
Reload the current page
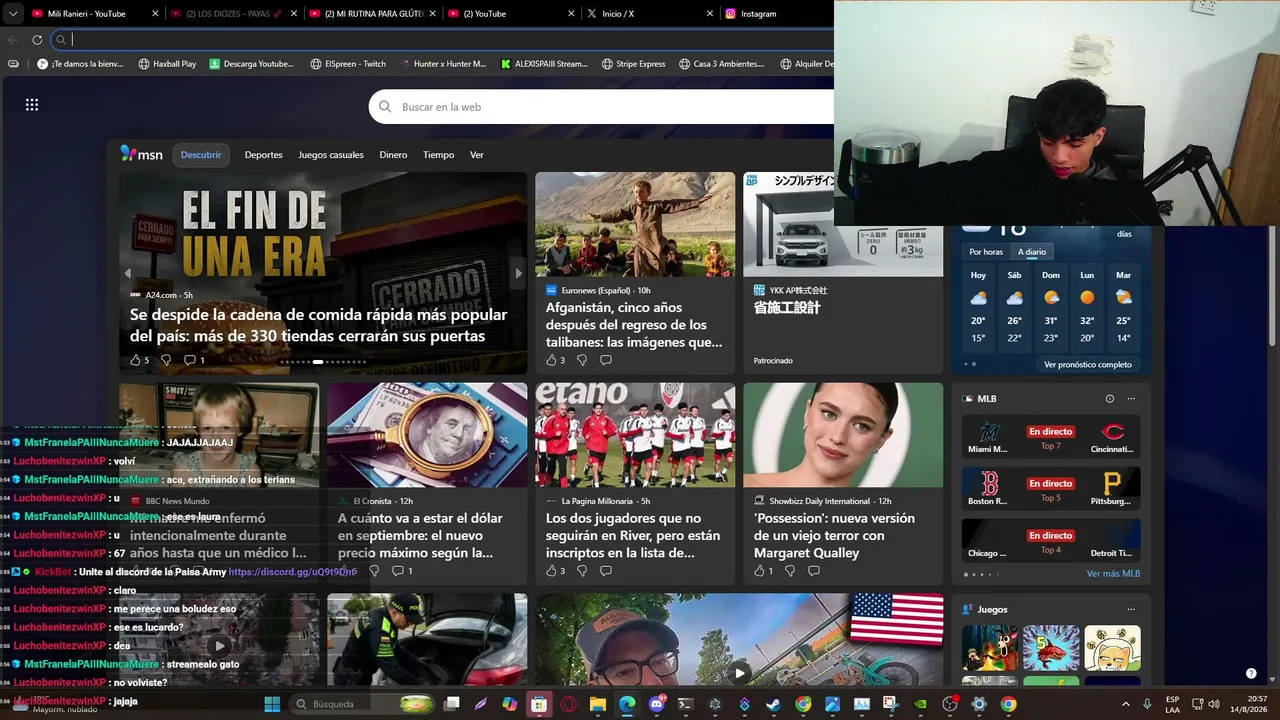click(x=37, y=40)
